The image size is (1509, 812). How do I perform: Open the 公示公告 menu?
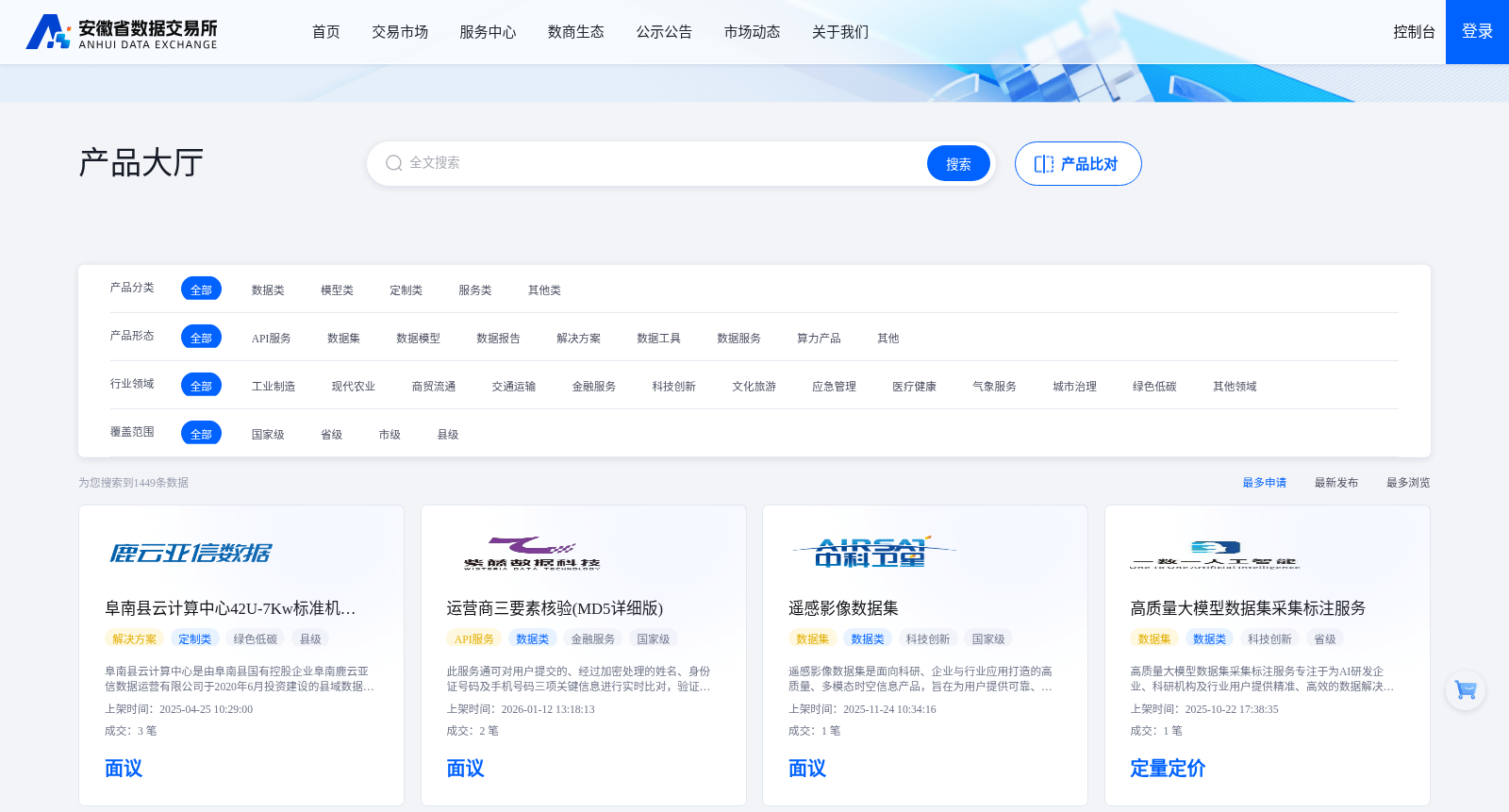[664, 32]
